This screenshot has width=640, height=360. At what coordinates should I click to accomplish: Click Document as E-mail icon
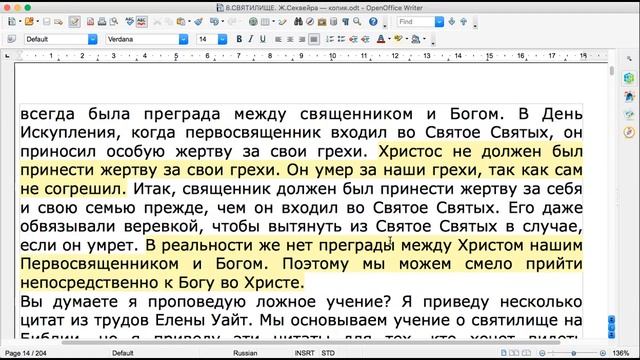coord(59,22)
